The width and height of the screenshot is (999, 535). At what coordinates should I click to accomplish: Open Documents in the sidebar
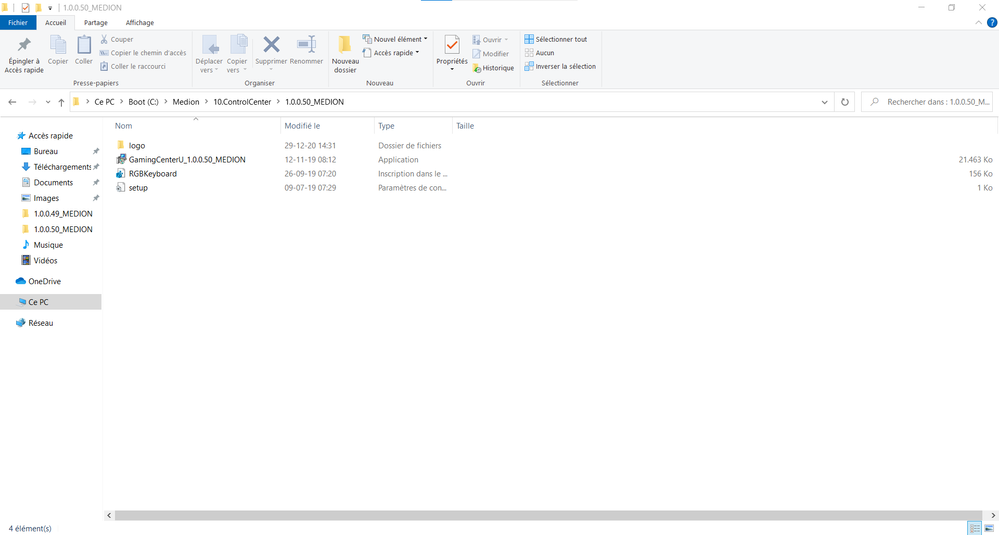[53, 183]
